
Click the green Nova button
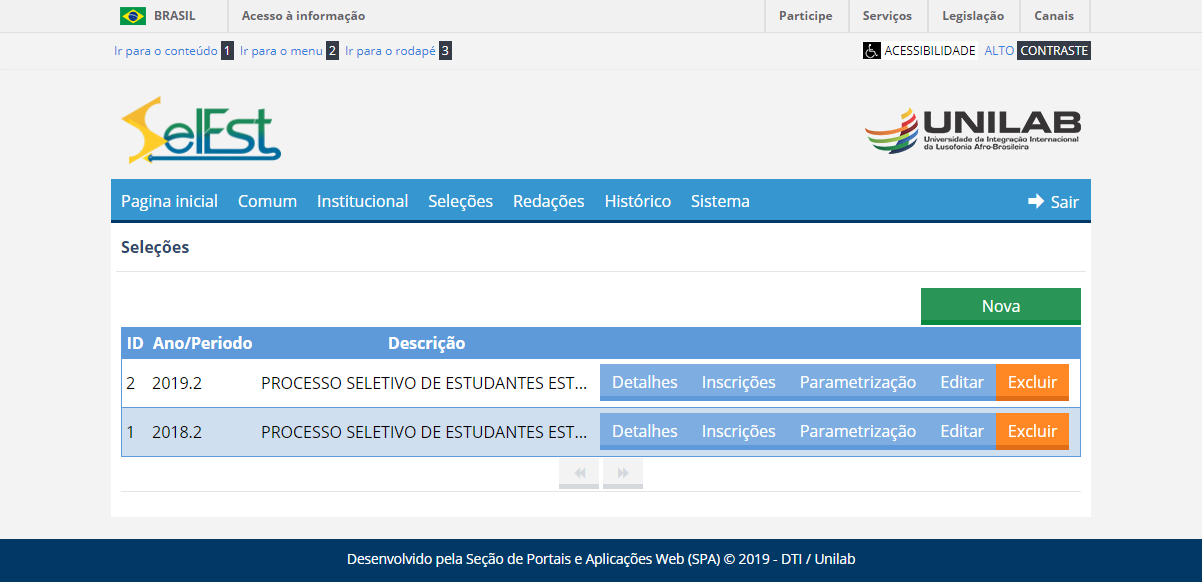pyautogui.click(x=1000, y=305)
